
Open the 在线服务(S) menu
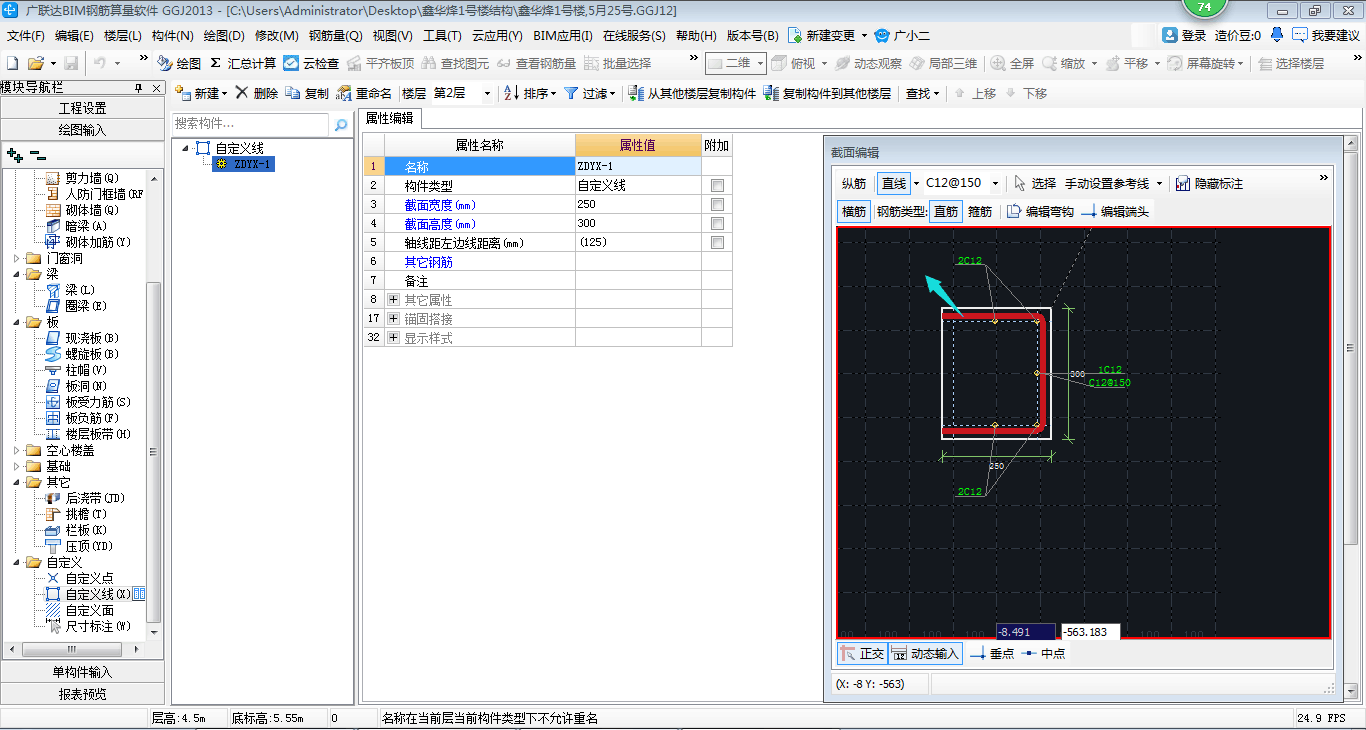coord(634,35)
